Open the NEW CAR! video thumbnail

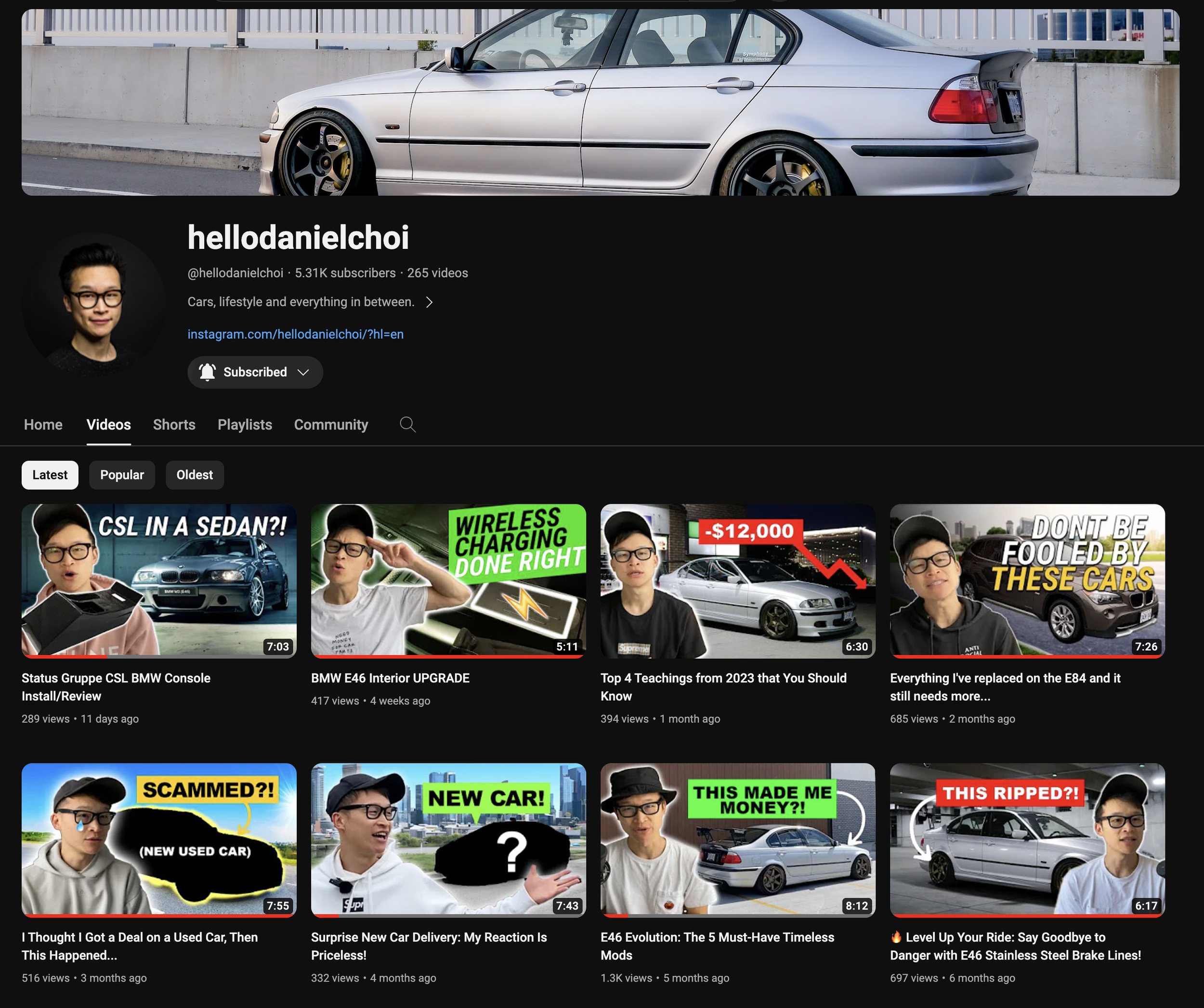coord(448,840)
